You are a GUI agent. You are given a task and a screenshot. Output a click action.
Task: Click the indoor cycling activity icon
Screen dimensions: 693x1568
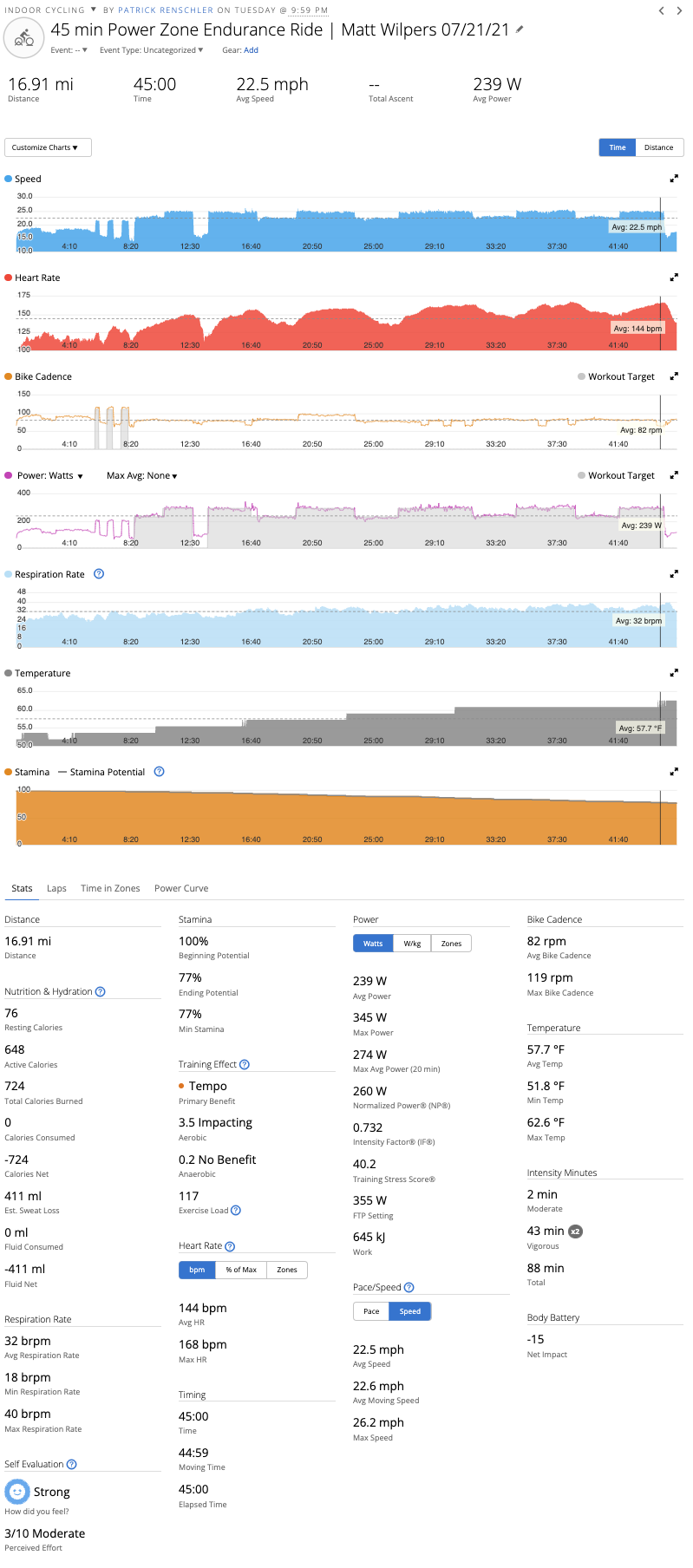pos(23,37)
